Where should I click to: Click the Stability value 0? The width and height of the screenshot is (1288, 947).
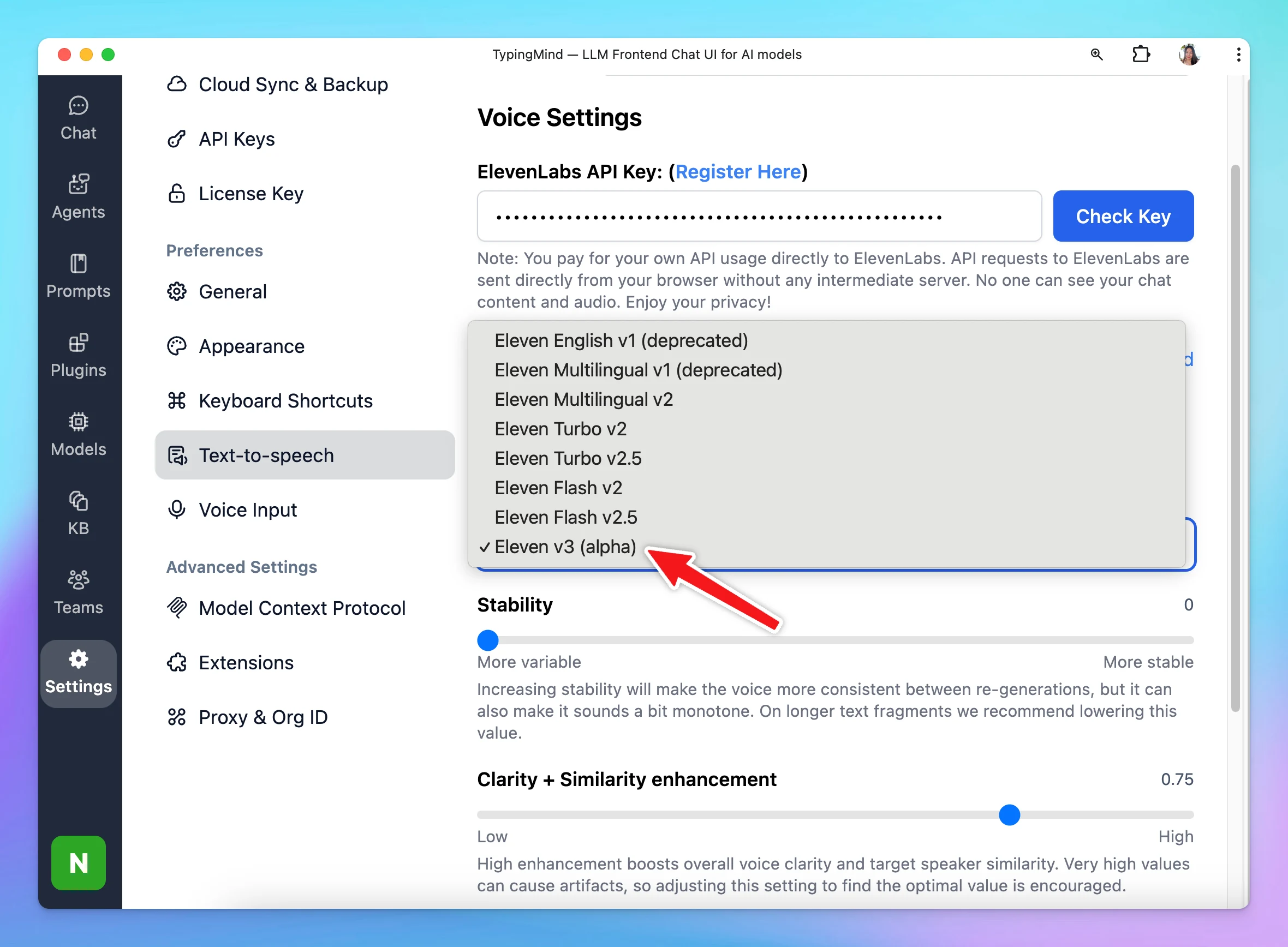(1188, 605)
